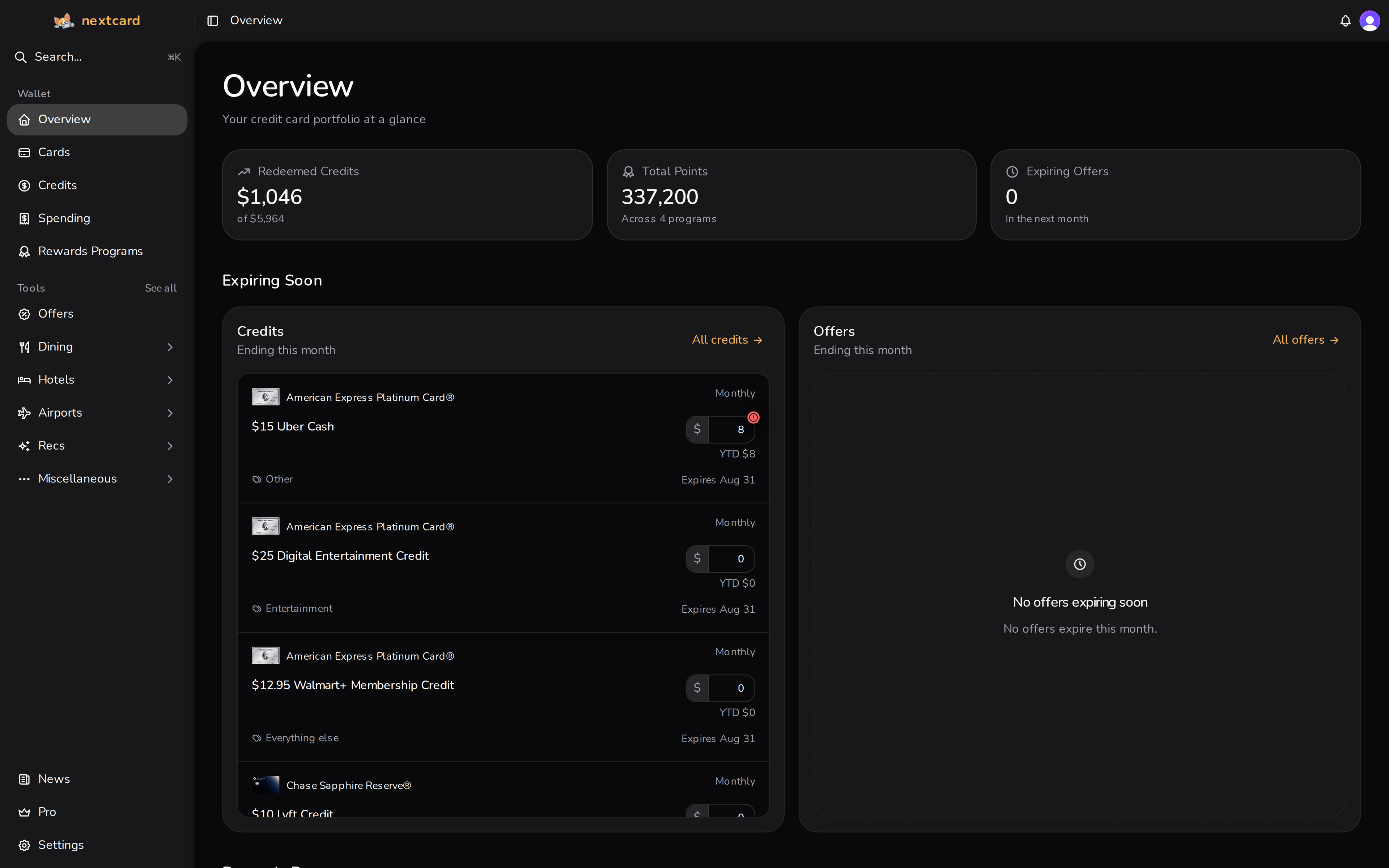Viewport: 1389px width, 868px height.
Task: Click the Pro crown icon
Action: point(24,812)
